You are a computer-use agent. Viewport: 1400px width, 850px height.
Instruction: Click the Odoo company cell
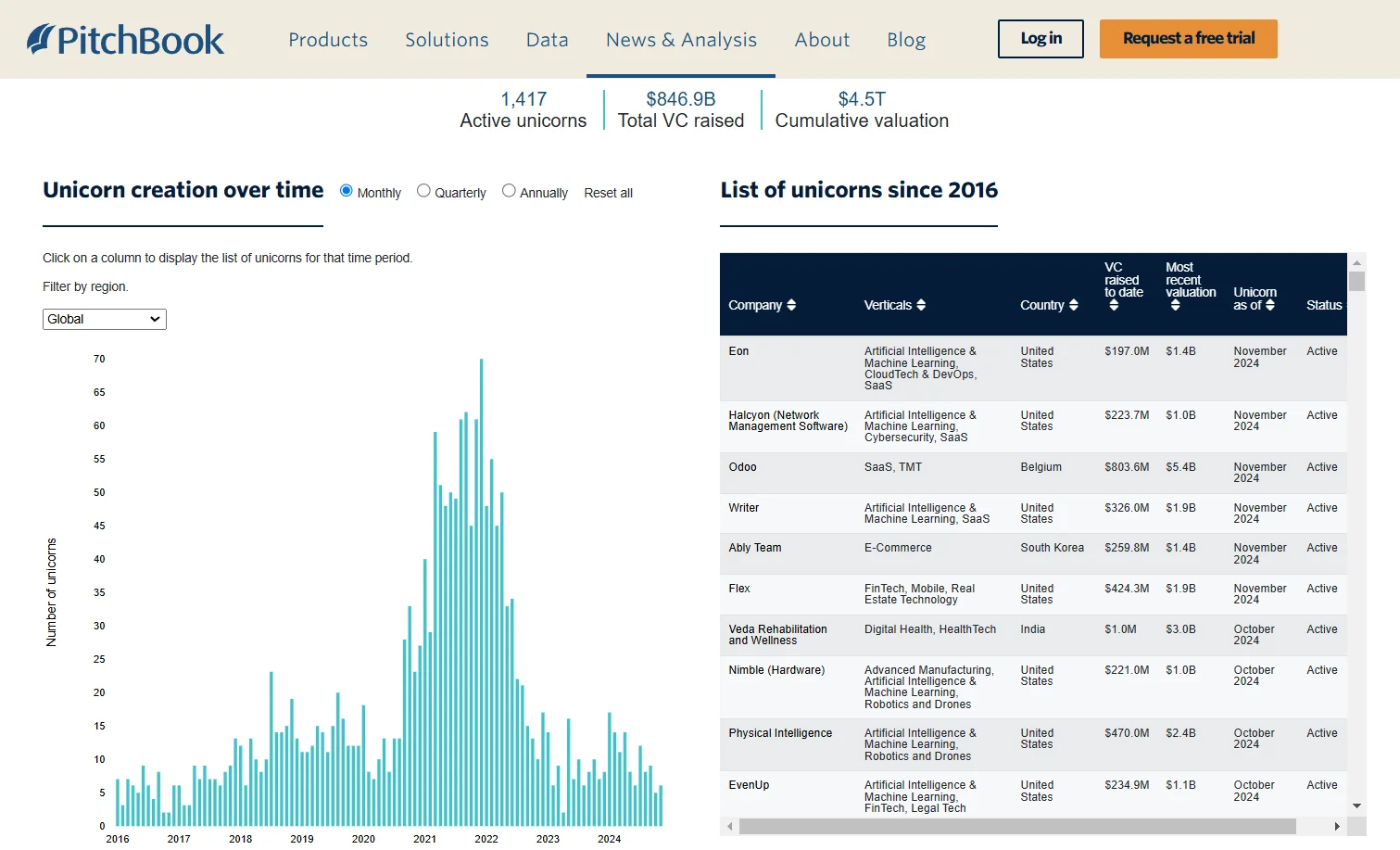[x=742, y=467]
